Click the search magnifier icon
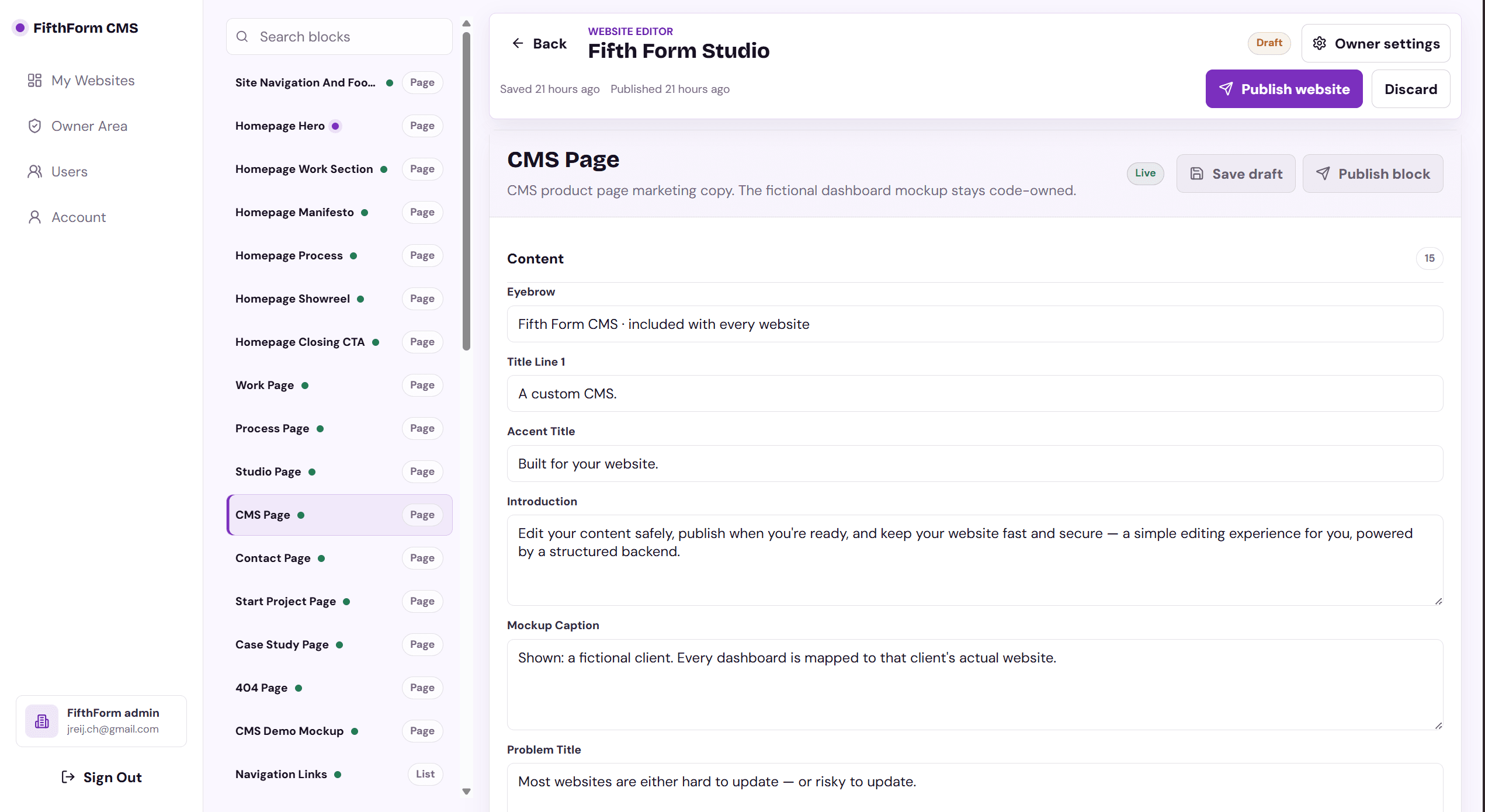 [x=242, y=37]
